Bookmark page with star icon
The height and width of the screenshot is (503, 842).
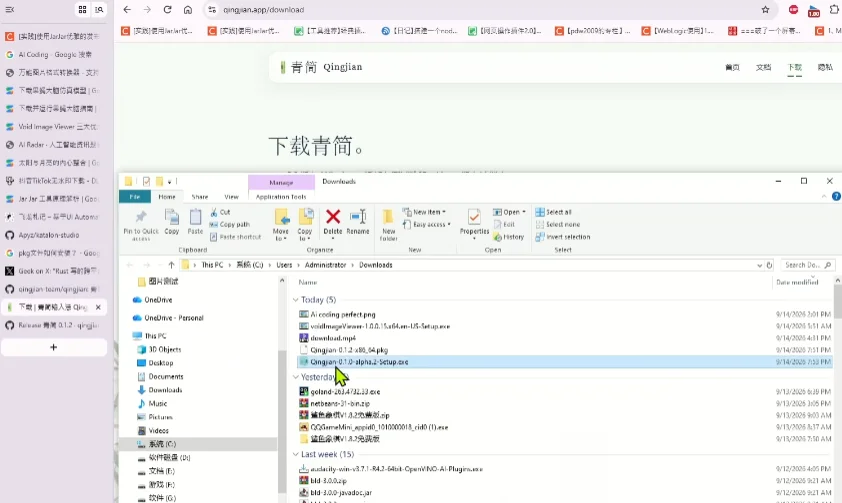click(765, 10)
